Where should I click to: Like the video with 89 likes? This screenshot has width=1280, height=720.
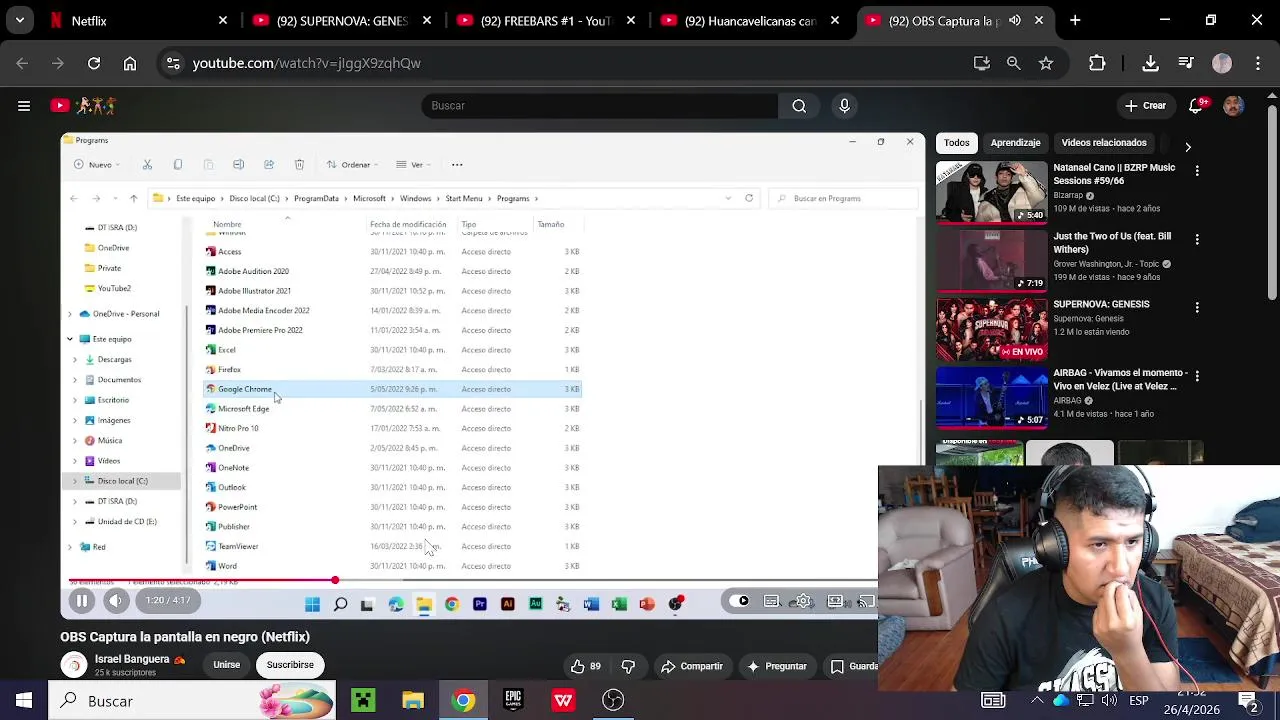587,666
